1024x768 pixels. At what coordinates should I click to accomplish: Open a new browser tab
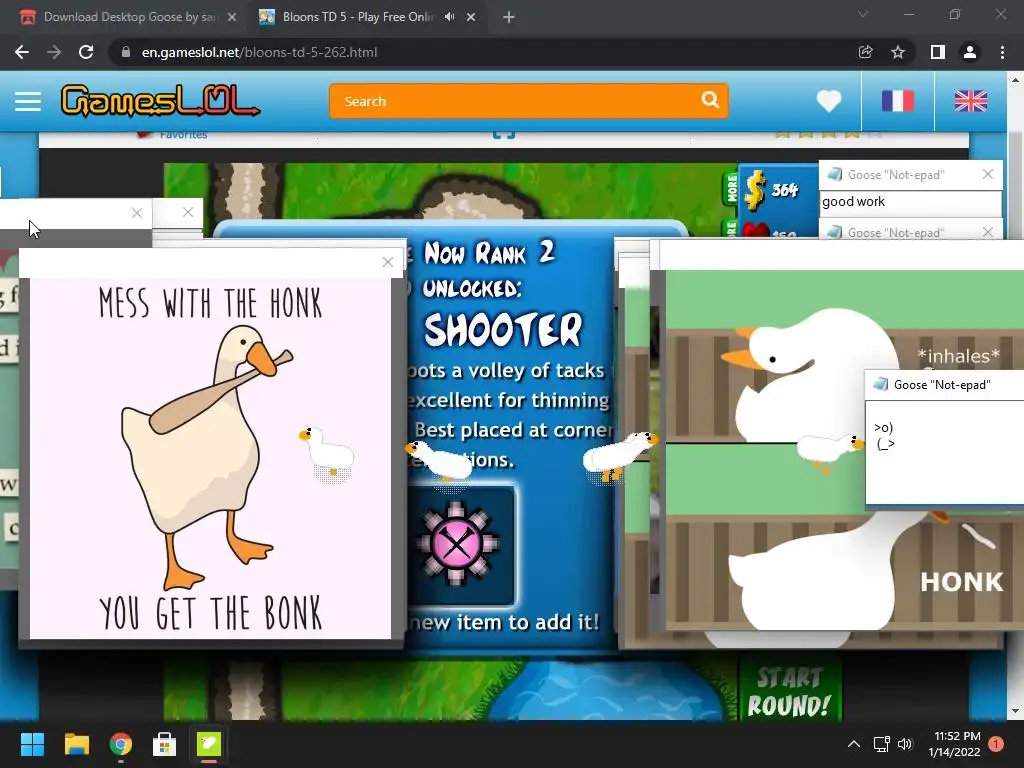point(509,17)
